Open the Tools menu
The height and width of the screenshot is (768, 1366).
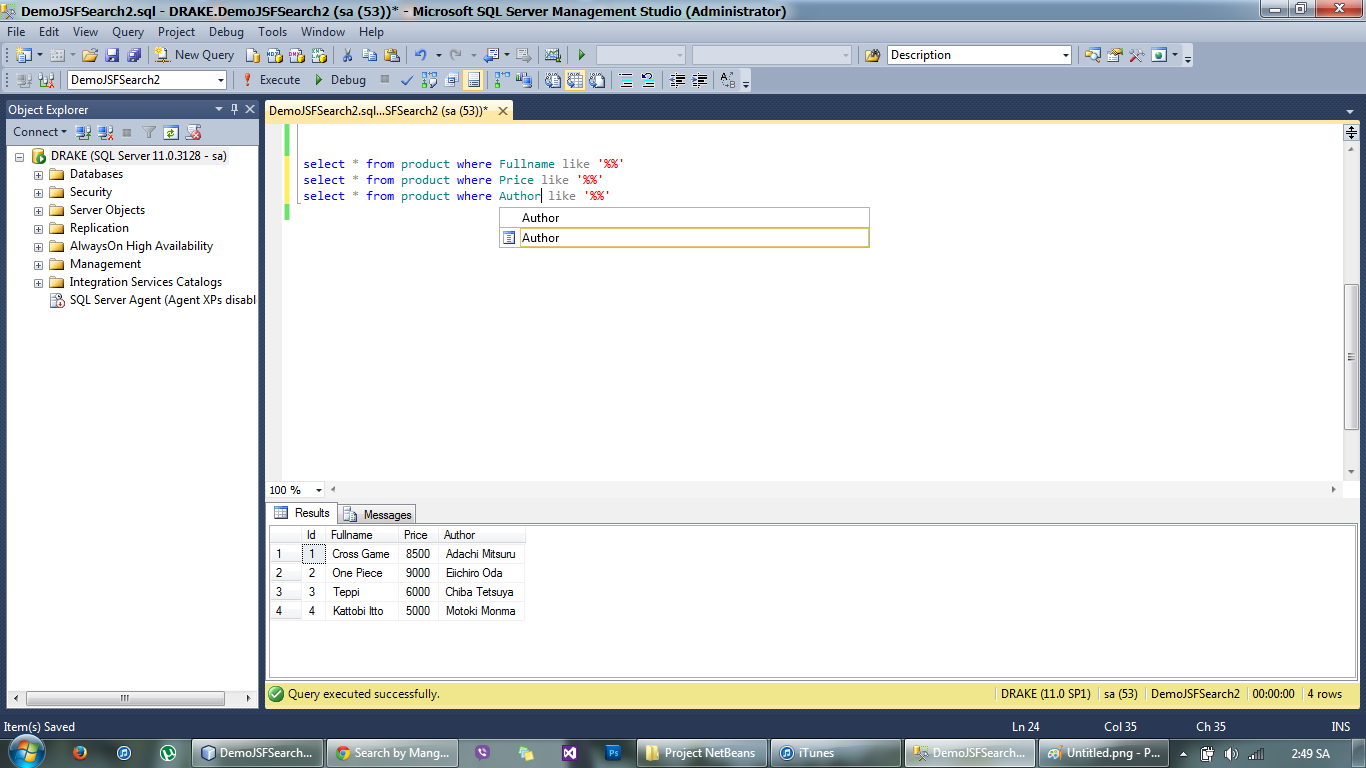(273, 32)
